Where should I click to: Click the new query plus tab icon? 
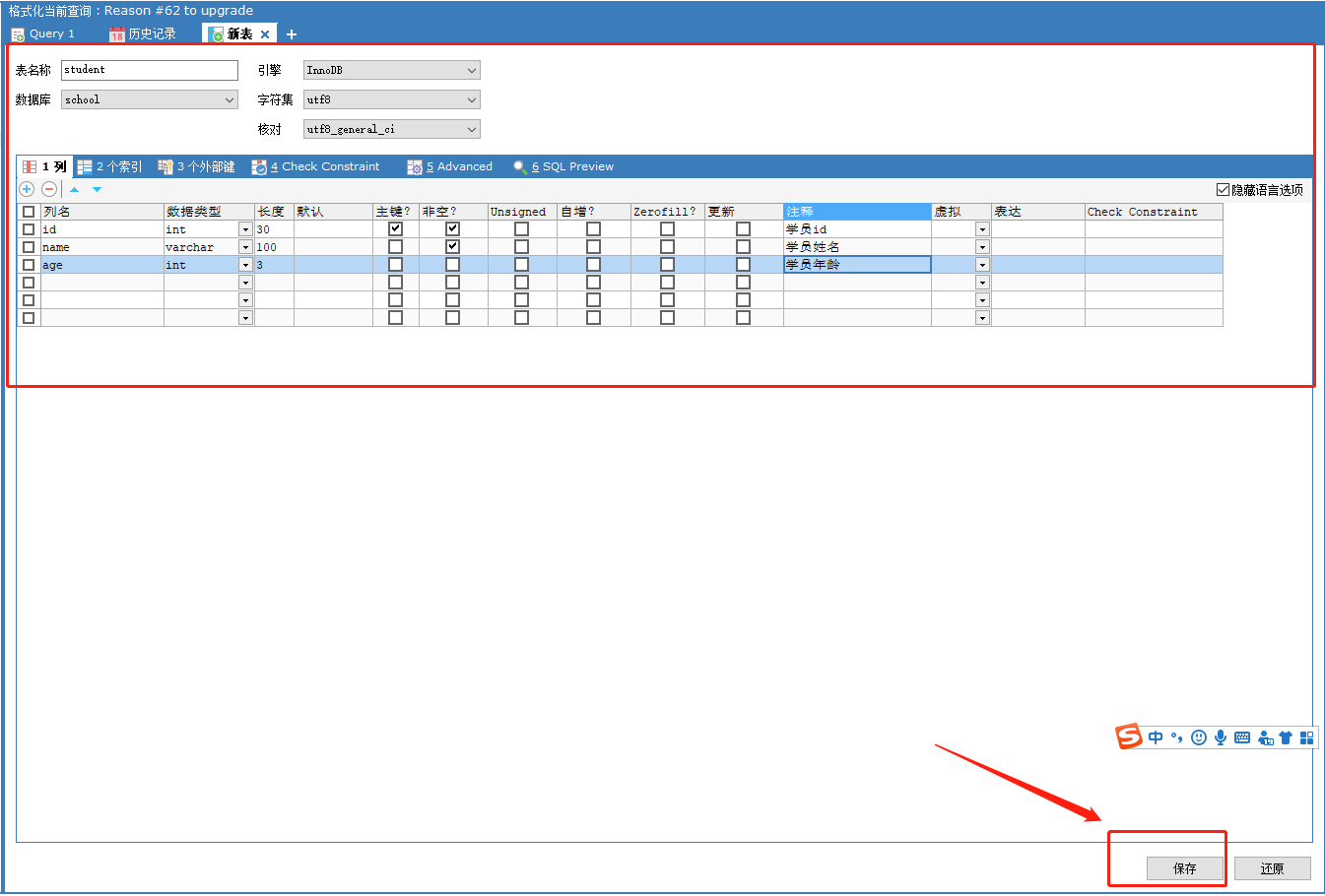pyautogui.click(x=292, y=34)
